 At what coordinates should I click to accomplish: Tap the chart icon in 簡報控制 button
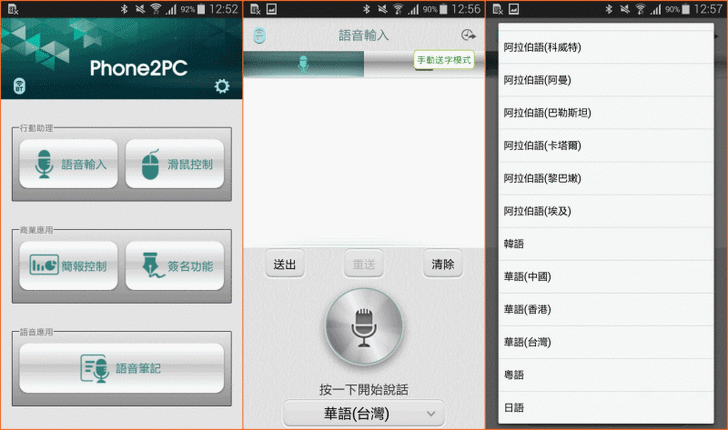(44, 265)
